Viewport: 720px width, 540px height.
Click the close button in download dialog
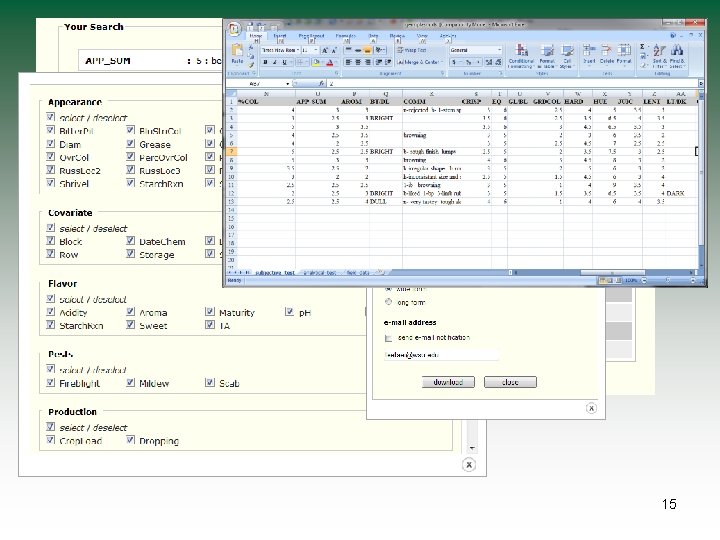510,382
